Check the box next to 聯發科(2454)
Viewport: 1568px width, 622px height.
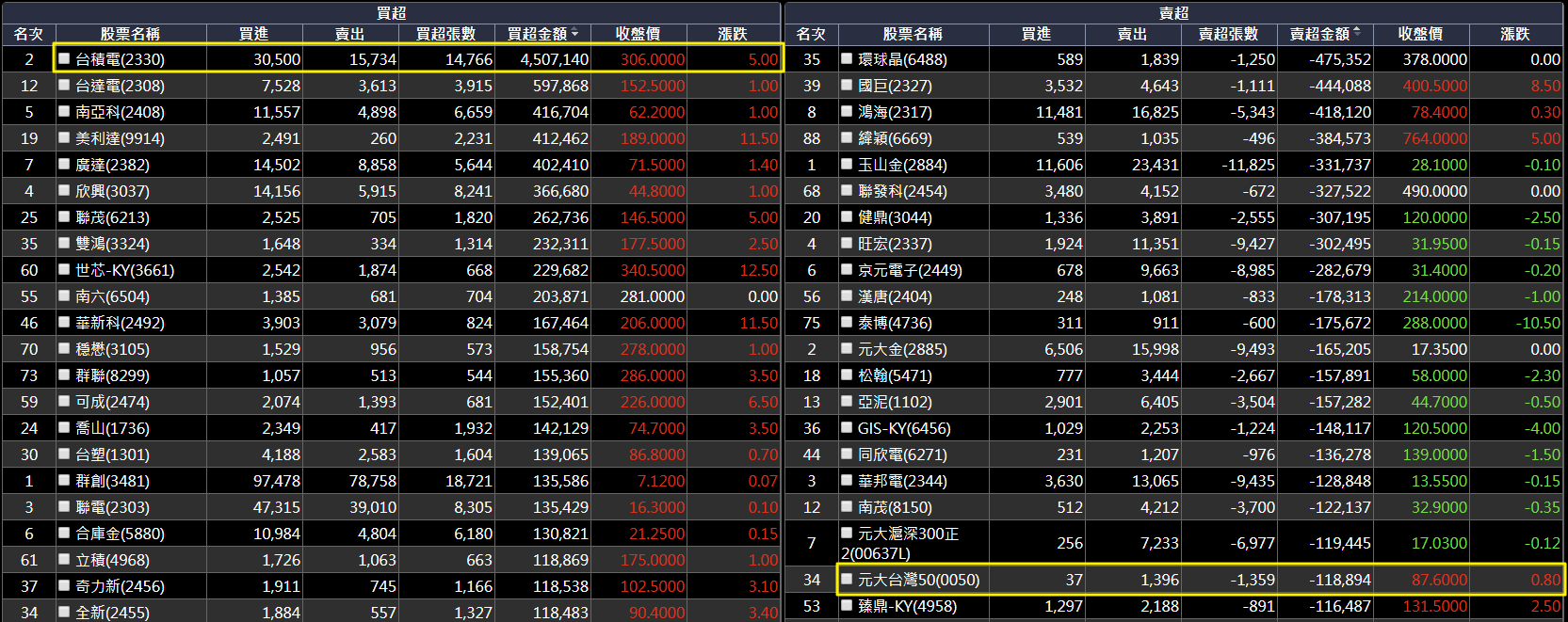pos(847,190)
